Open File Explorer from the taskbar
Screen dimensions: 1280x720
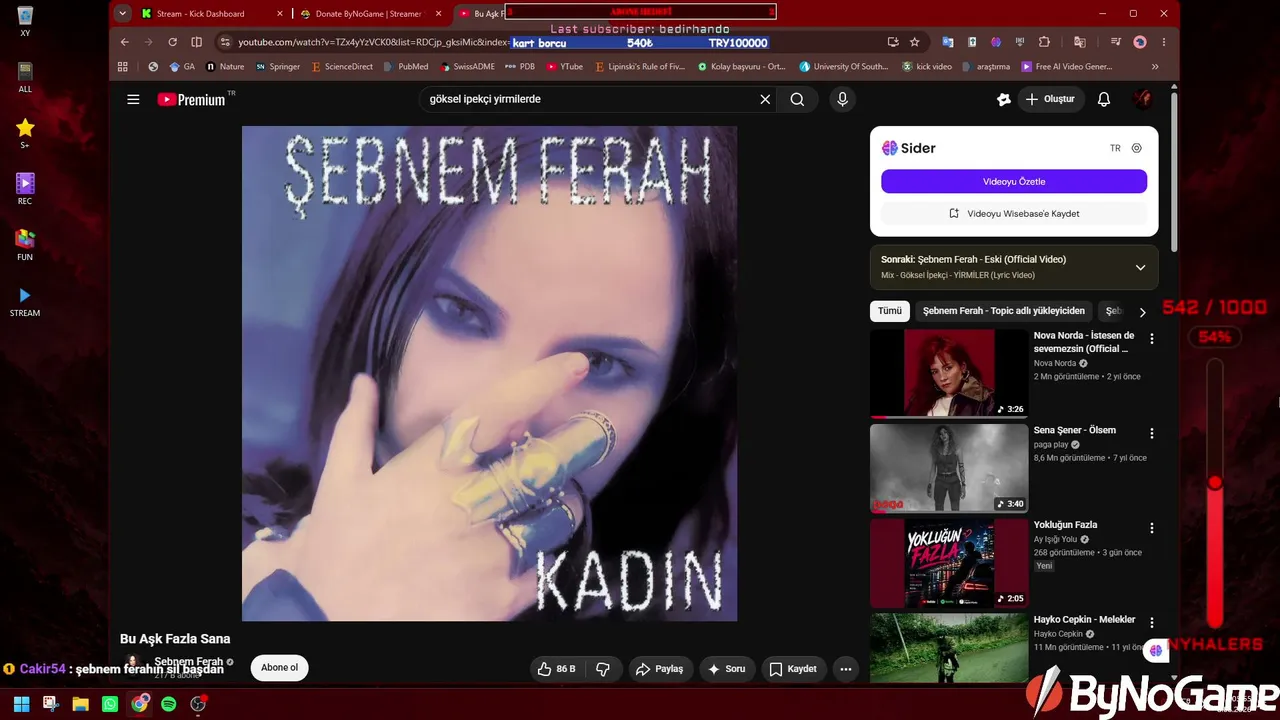(x=80, y=704)
